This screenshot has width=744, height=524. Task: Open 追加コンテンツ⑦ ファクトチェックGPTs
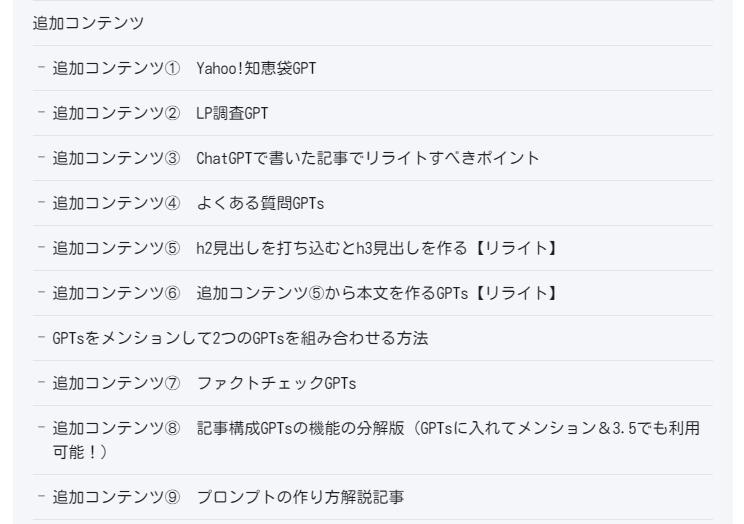204,384
